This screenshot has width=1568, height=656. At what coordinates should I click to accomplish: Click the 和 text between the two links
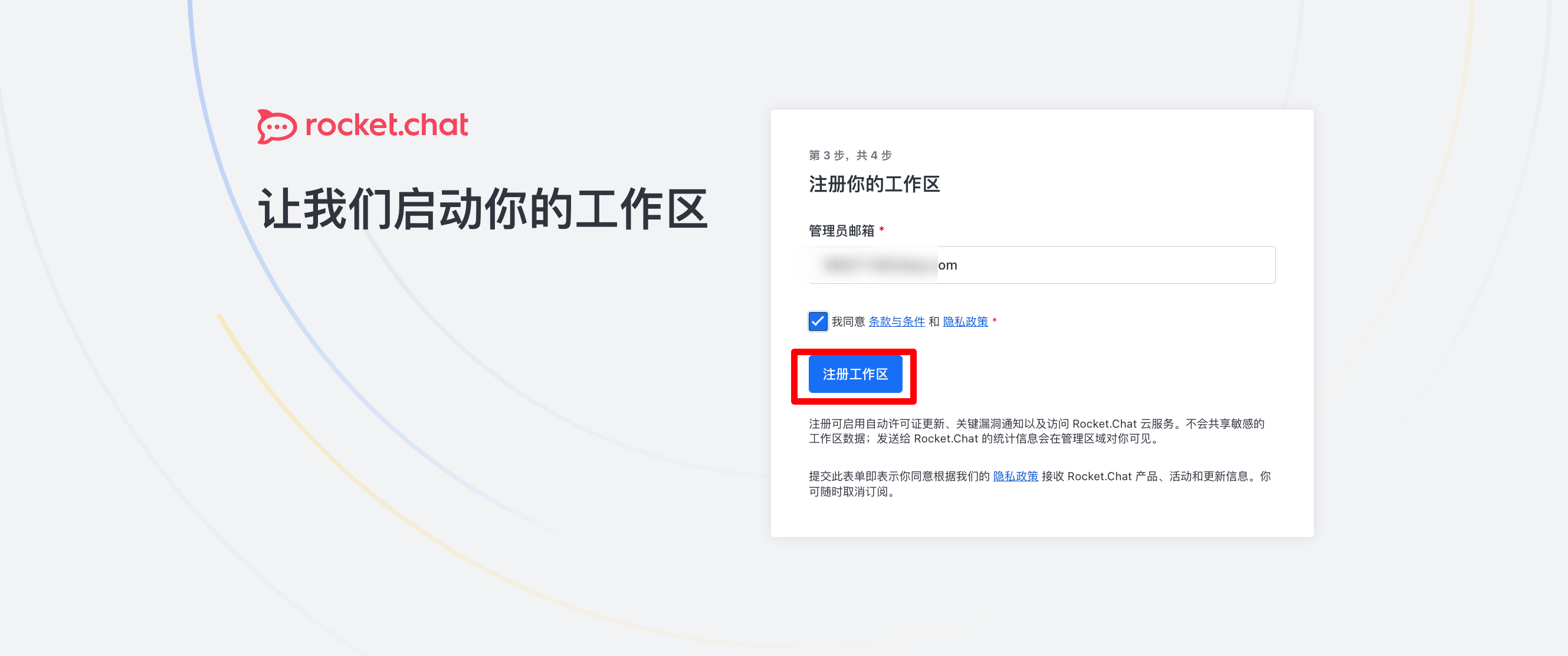coord(934,322)
